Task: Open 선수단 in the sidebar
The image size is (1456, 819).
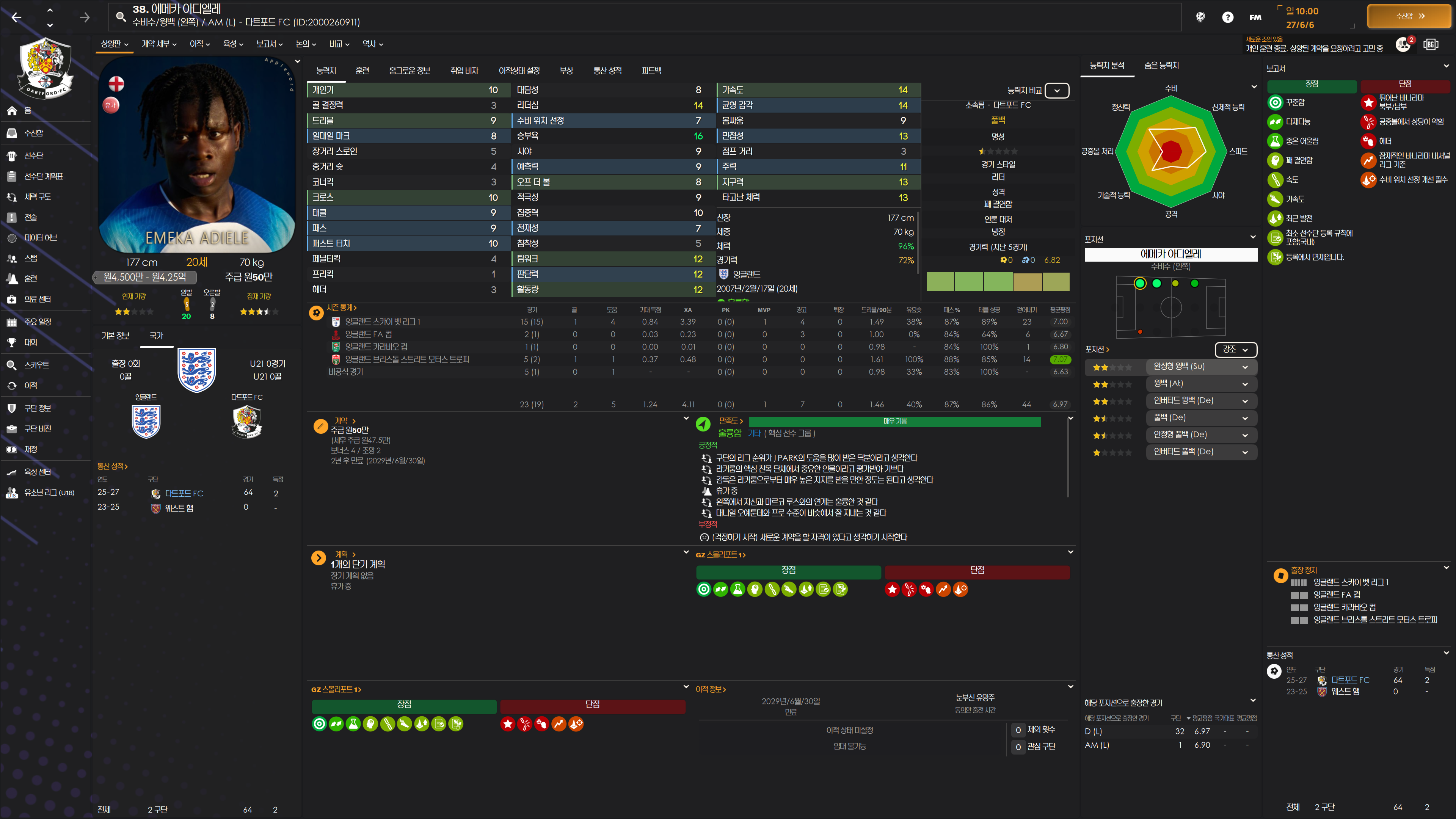Action: point(33,156)
